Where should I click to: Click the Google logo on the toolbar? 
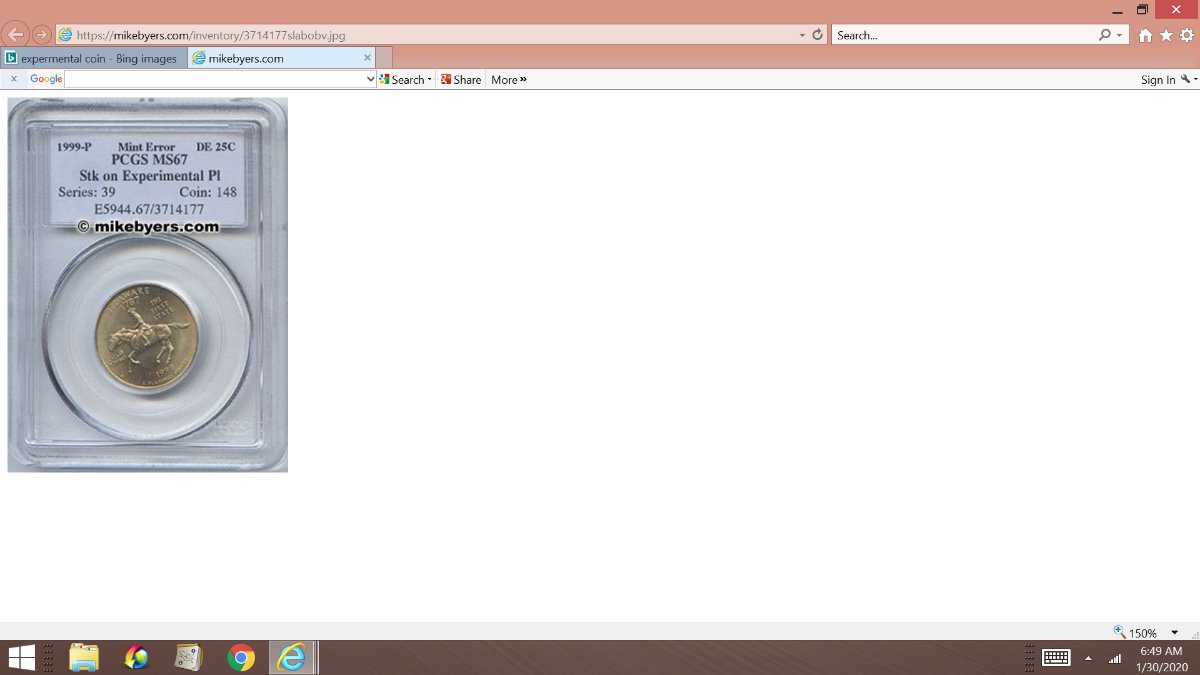pos(46,79)
